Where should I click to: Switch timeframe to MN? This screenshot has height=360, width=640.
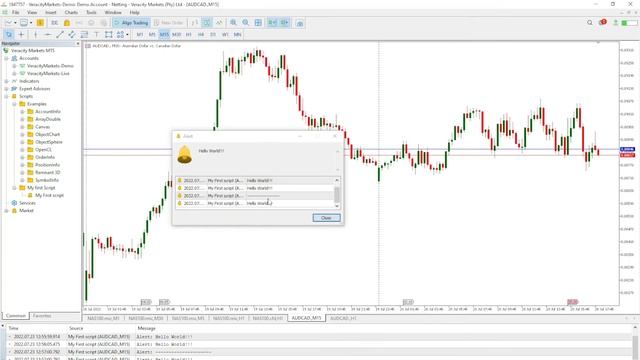pyautogui.click(x=238, y=35)
